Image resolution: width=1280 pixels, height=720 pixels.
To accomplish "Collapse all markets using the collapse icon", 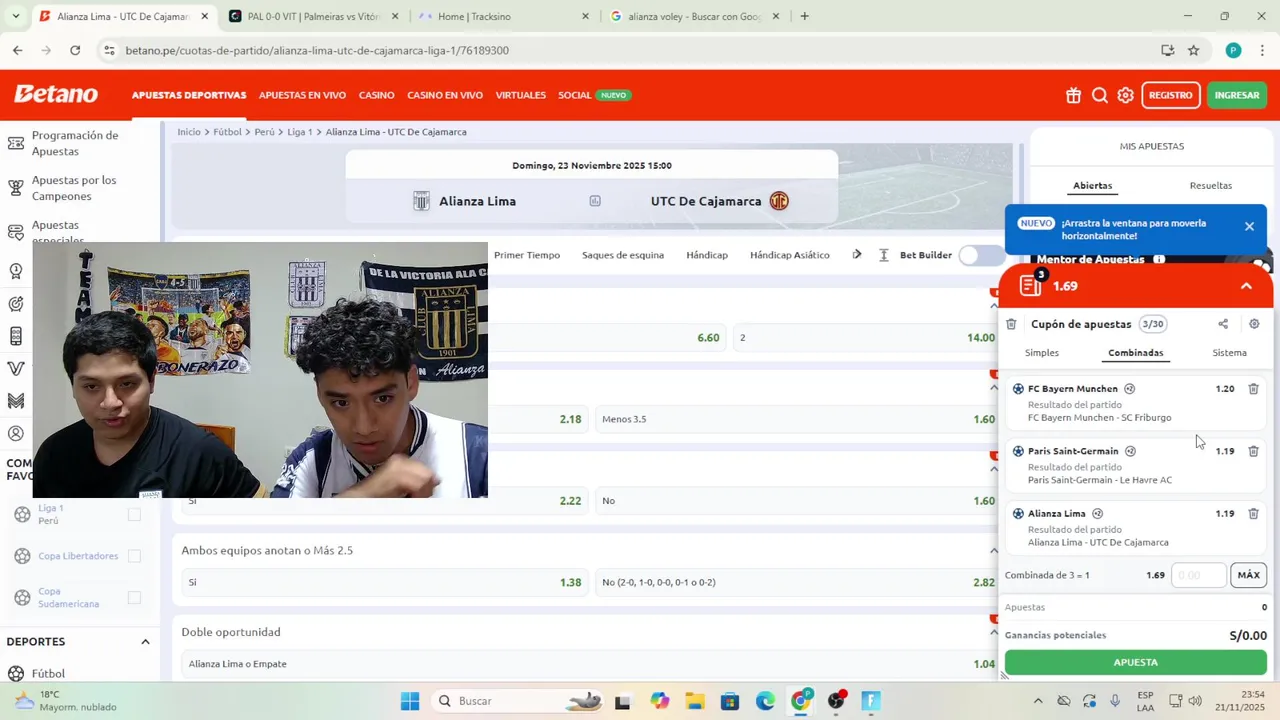I will coord(884,255).
